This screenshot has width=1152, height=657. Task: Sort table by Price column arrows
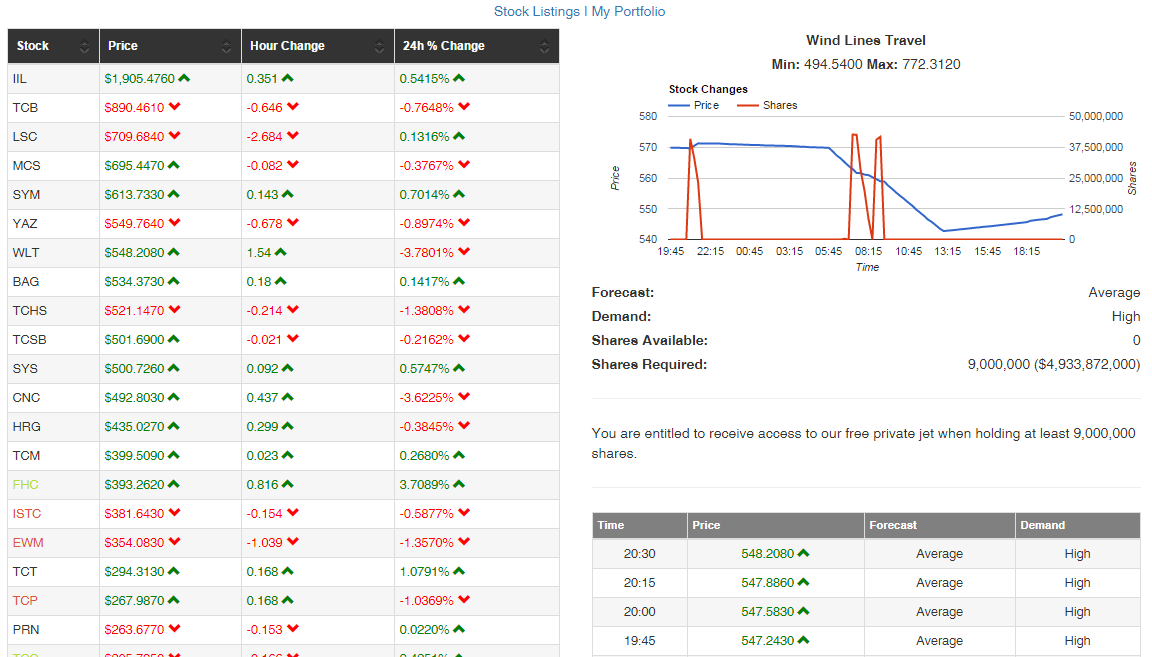tap(226, 46)
